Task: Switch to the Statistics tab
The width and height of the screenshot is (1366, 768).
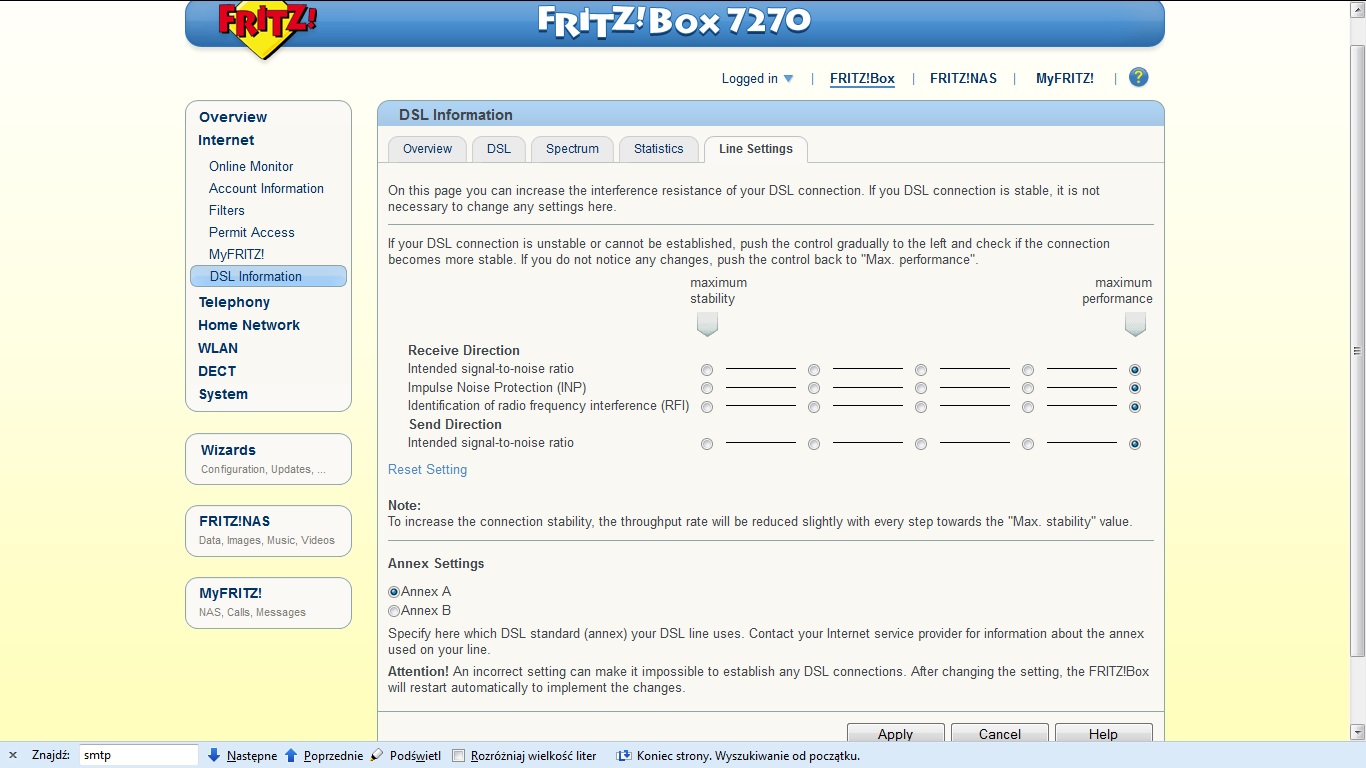Action: (x=658, y=149)
